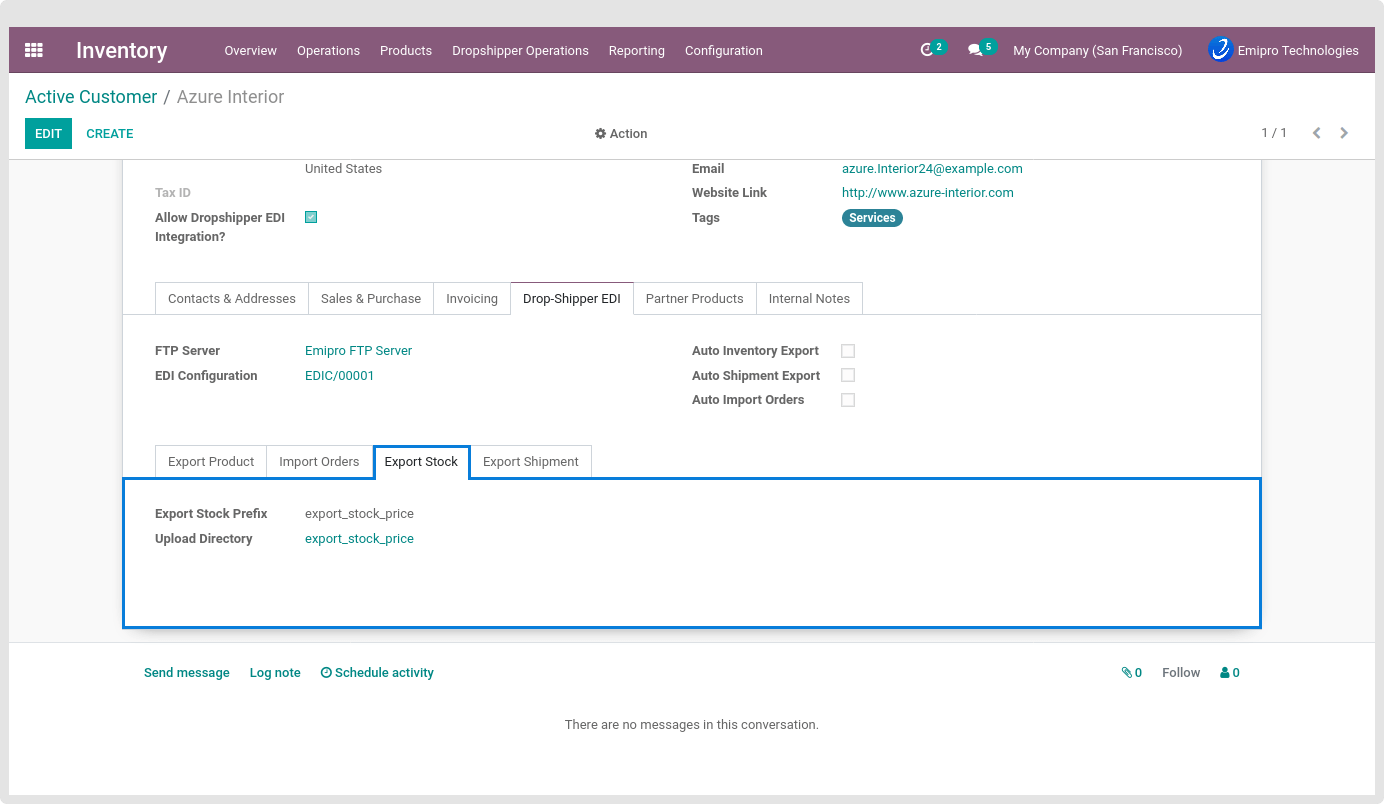Go to next record arrow
The width and height of the screenshot is (1384, 804).
1344,133
